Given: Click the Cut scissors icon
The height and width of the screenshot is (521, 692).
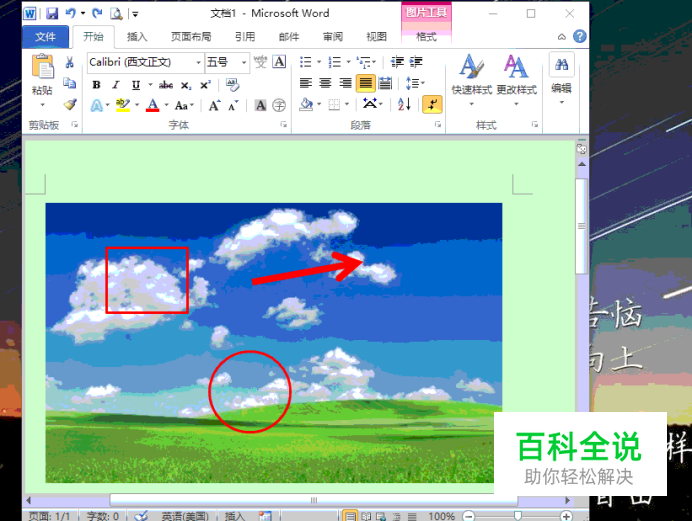Looking at the screenshot, I should pos(69,62).
